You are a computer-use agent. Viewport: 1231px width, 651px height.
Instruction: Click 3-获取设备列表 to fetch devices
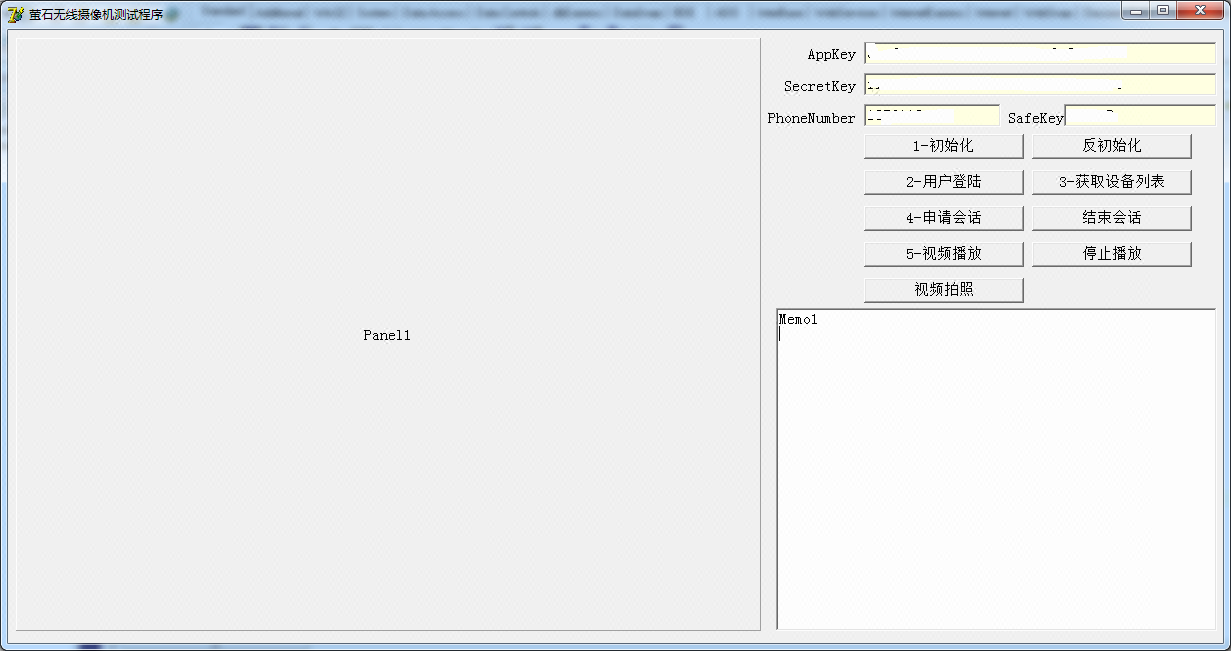[x=1111, y=182]
